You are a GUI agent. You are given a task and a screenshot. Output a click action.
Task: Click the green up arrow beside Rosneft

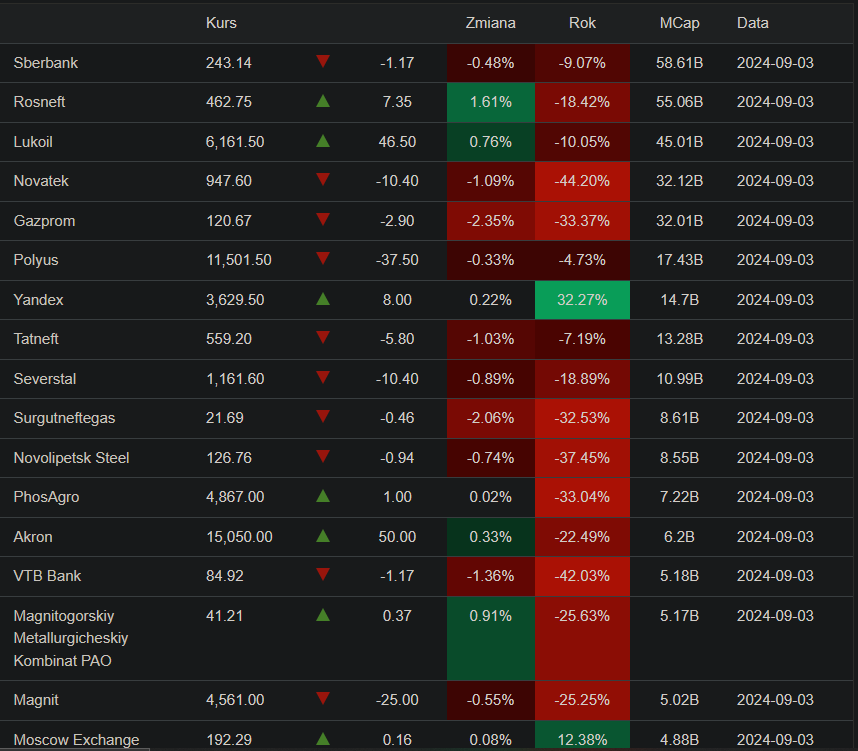point(322,101)
